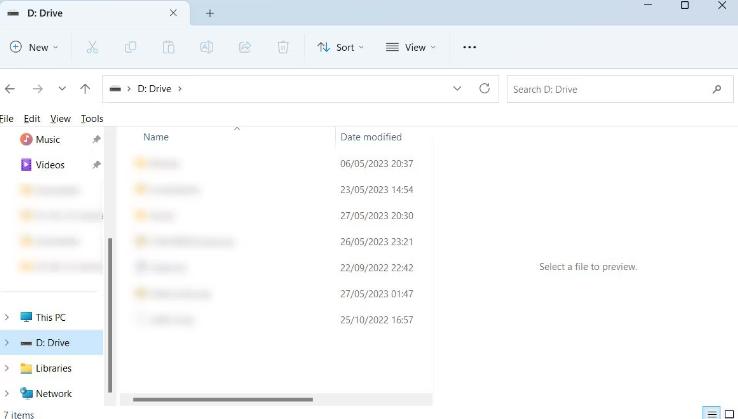
Task: Refresh the D: Drive folder
Action: (x=484, y=89)
